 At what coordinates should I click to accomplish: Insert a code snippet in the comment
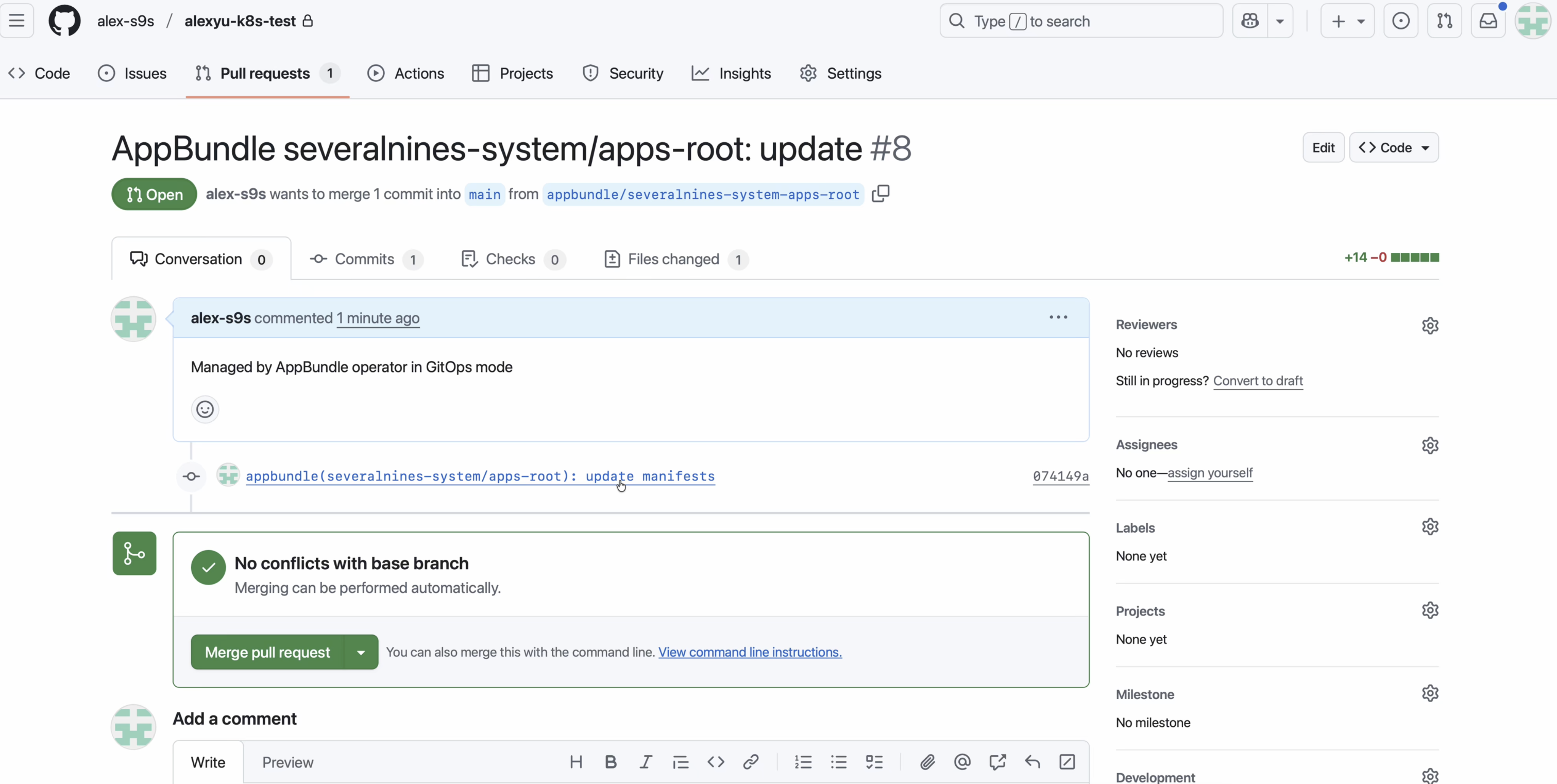click(x=715, y=762)
